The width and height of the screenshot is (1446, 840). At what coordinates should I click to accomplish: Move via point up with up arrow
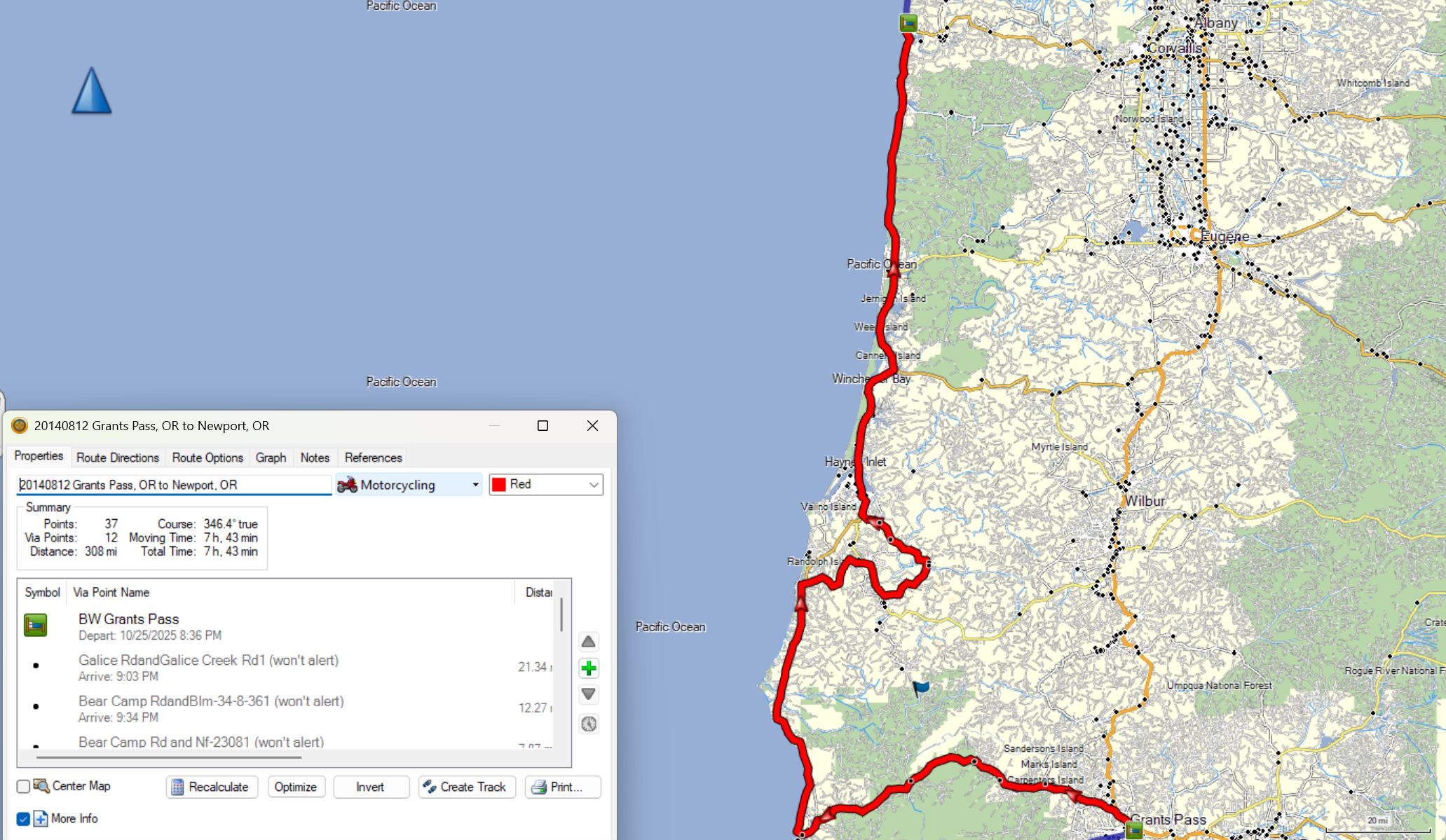point(589,642)
